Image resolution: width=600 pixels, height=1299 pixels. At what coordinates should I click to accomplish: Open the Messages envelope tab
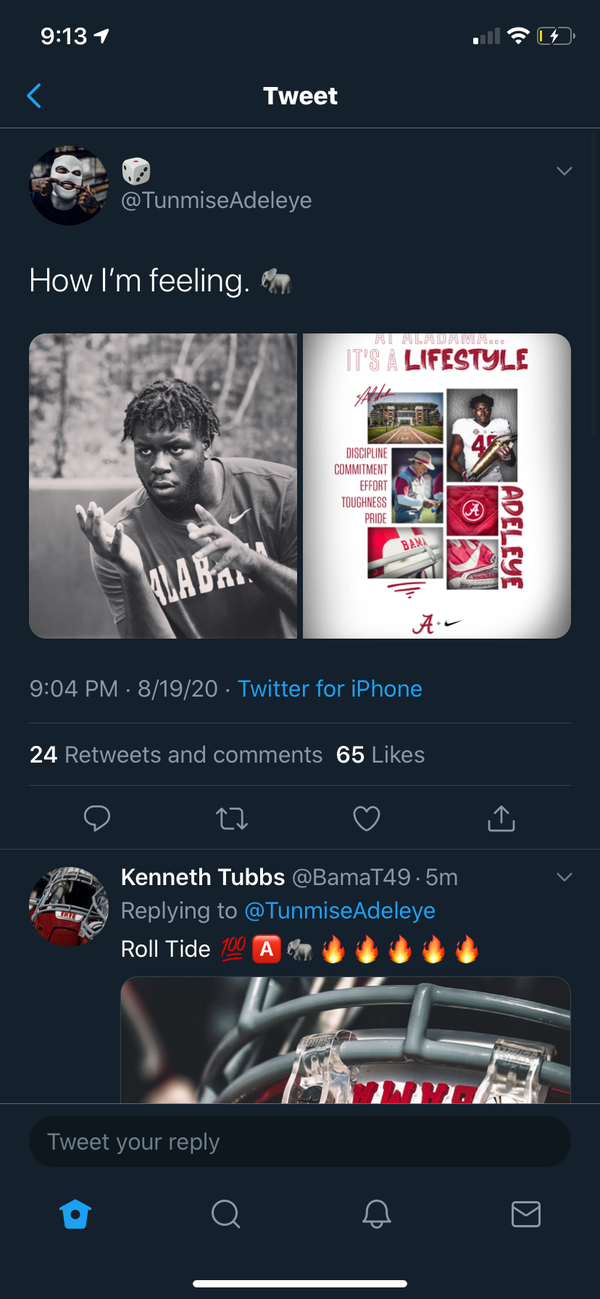(525, 1214)
